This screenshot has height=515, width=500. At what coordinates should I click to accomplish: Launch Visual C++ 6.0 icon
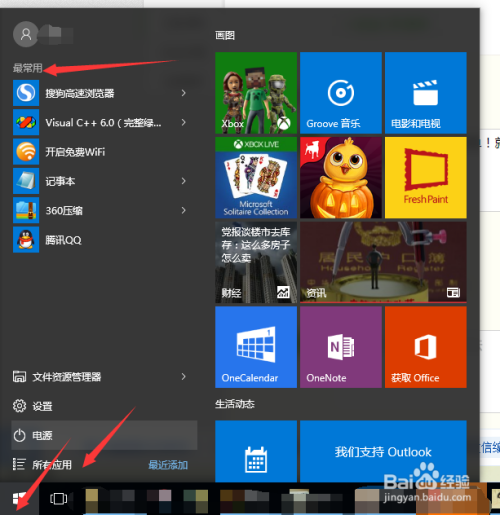coord(26,122)
